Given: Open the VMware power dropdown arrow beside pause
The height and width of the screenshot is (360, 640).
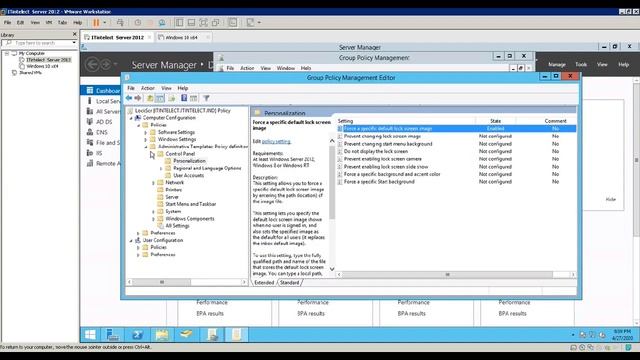Looking at the screenshot, I should pos(104,22).
